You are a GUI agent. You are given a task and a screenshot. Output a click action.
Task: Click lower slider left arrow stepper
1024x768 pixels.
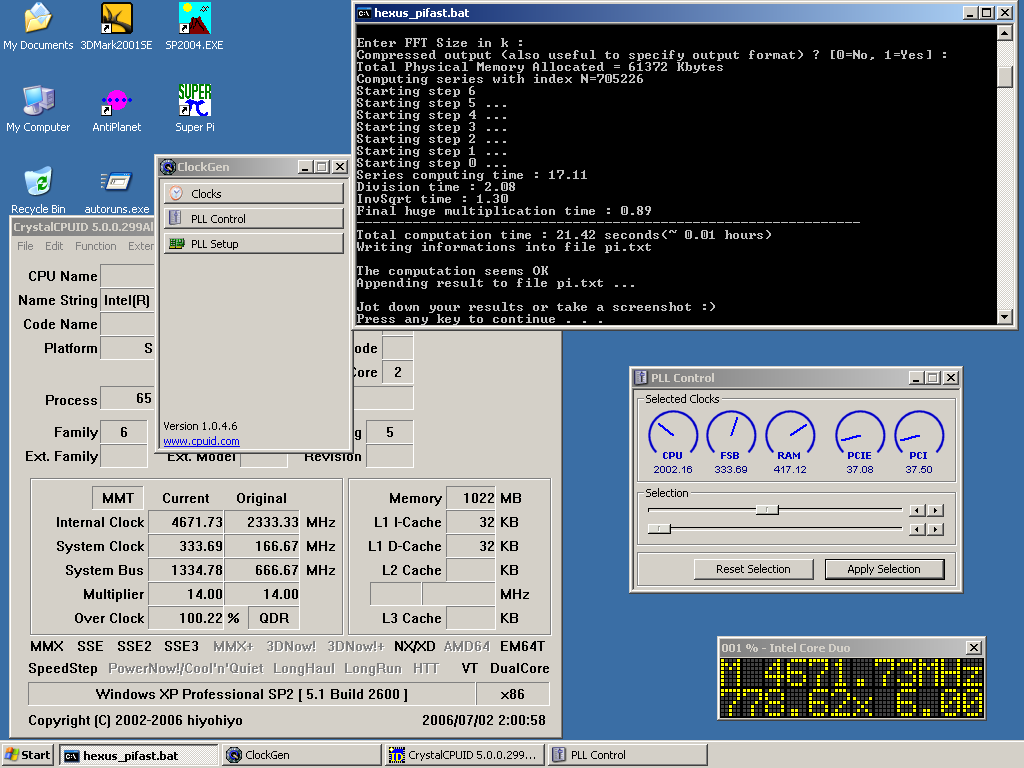tap(918, 529)
